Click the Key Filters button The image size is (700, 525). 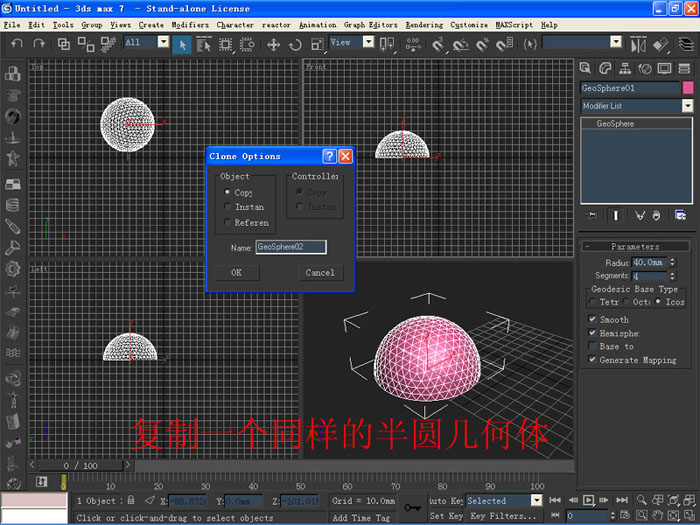(x=504, y=516)
